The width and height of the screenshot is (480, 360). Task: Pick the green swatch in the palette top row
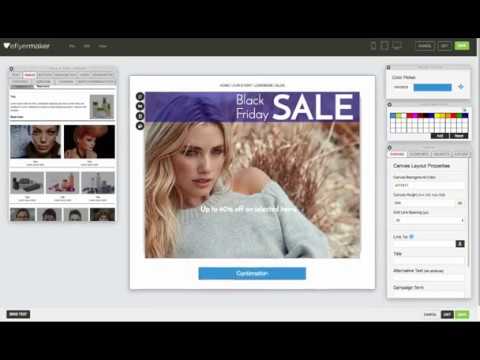[x=459, y=115]
